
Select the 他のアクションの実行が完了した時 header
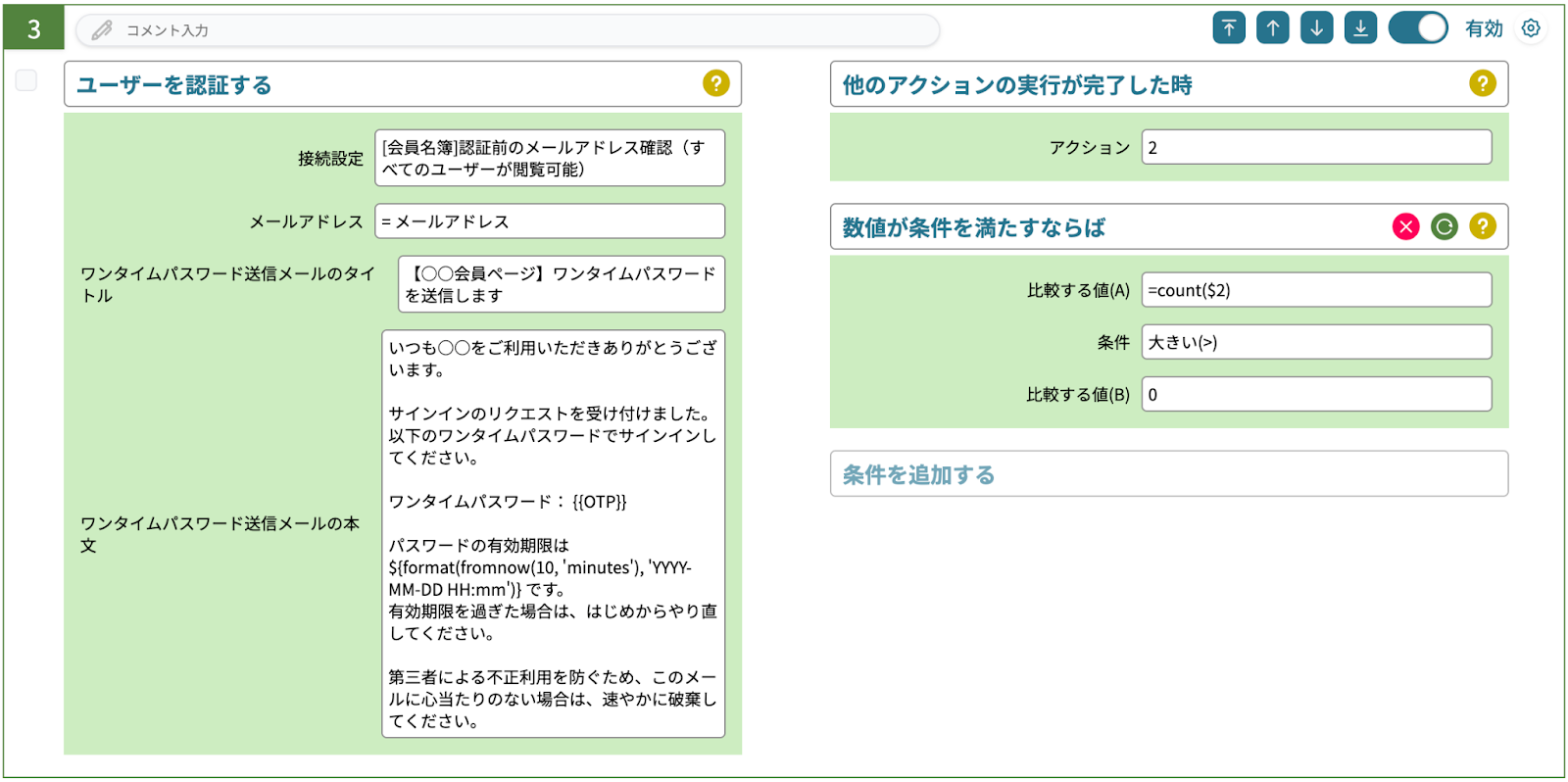(x=1169, y=84)
